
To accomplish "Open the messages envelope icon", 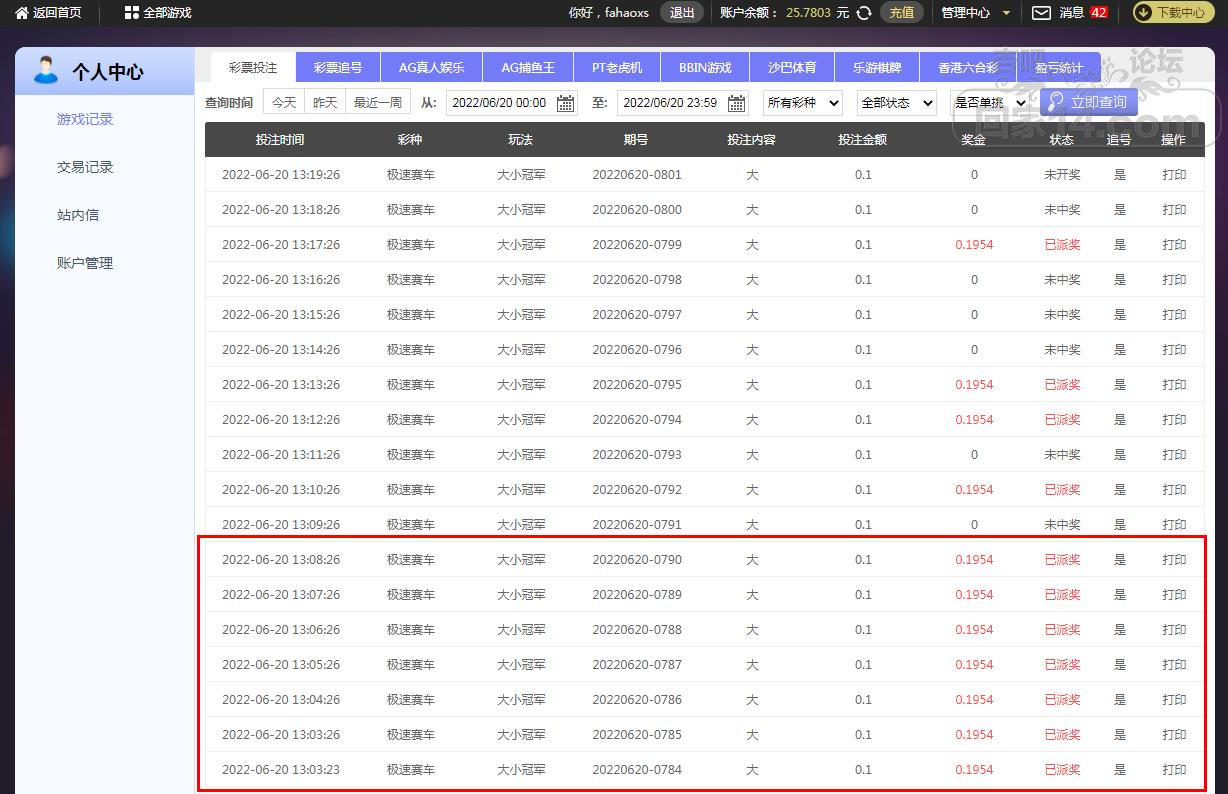I will pyautogui.click(x=1041, y=13).
